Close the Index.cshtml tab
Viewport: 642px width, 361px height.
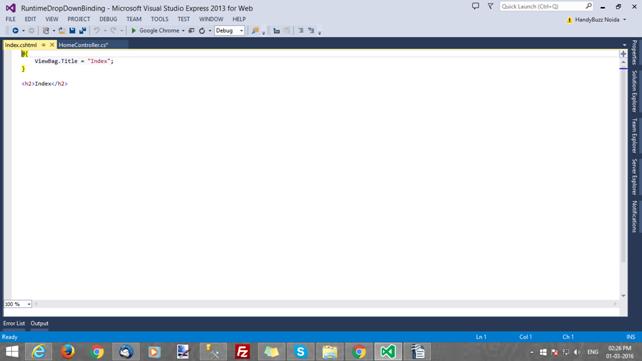52,45
